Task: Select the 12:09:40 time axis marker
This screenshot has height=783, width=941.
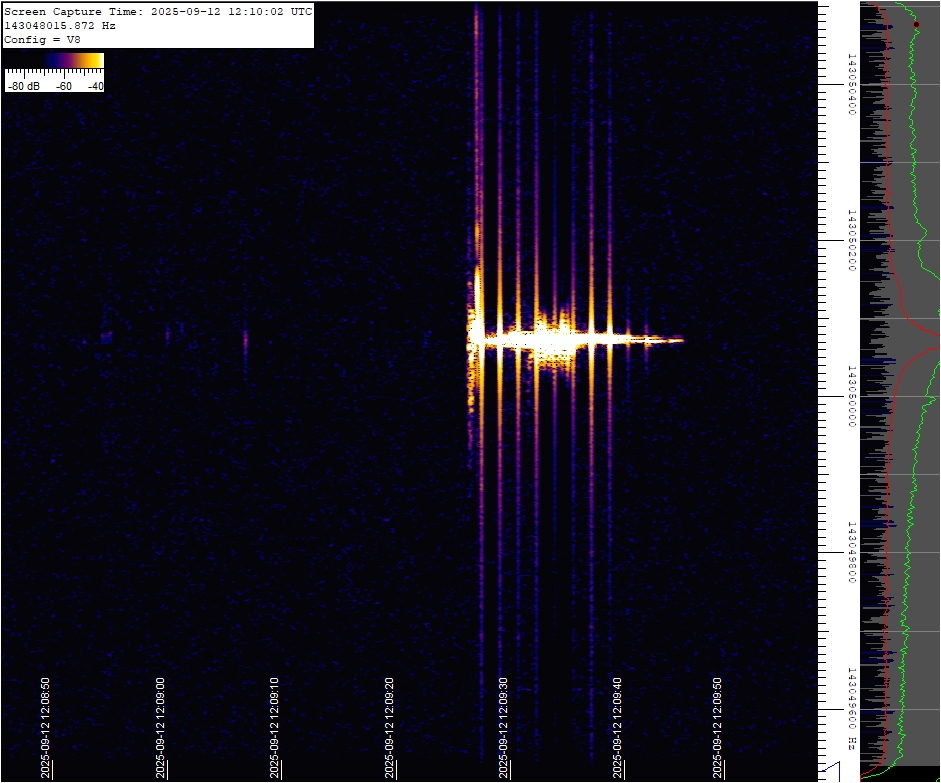Action: coord(618,728)
